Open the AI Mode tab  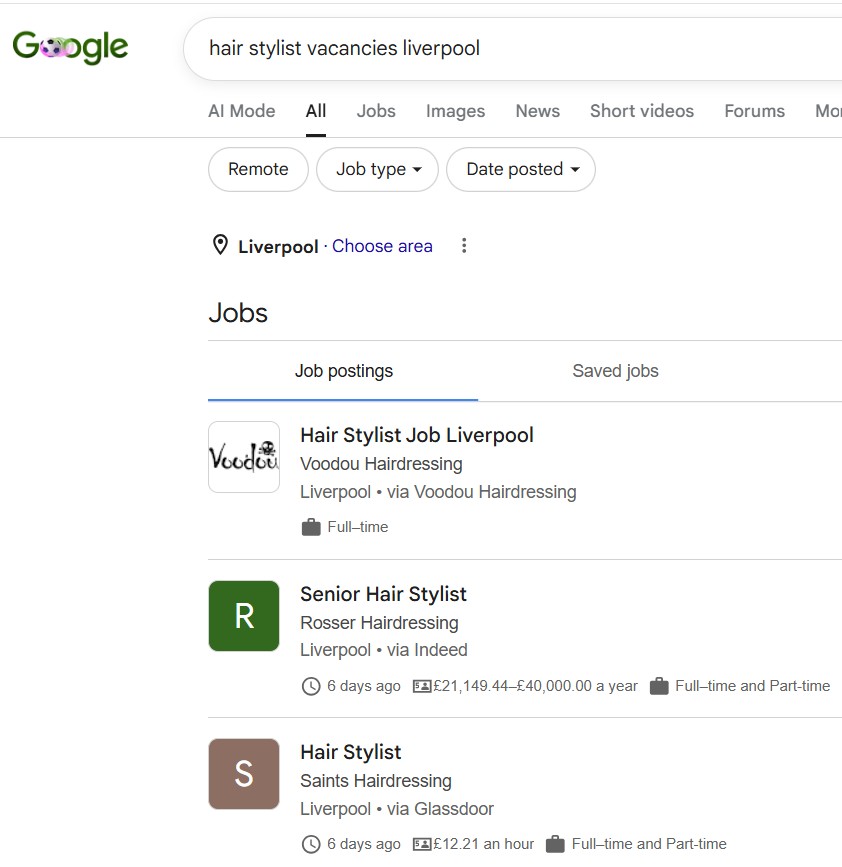(x=242, y=111)
